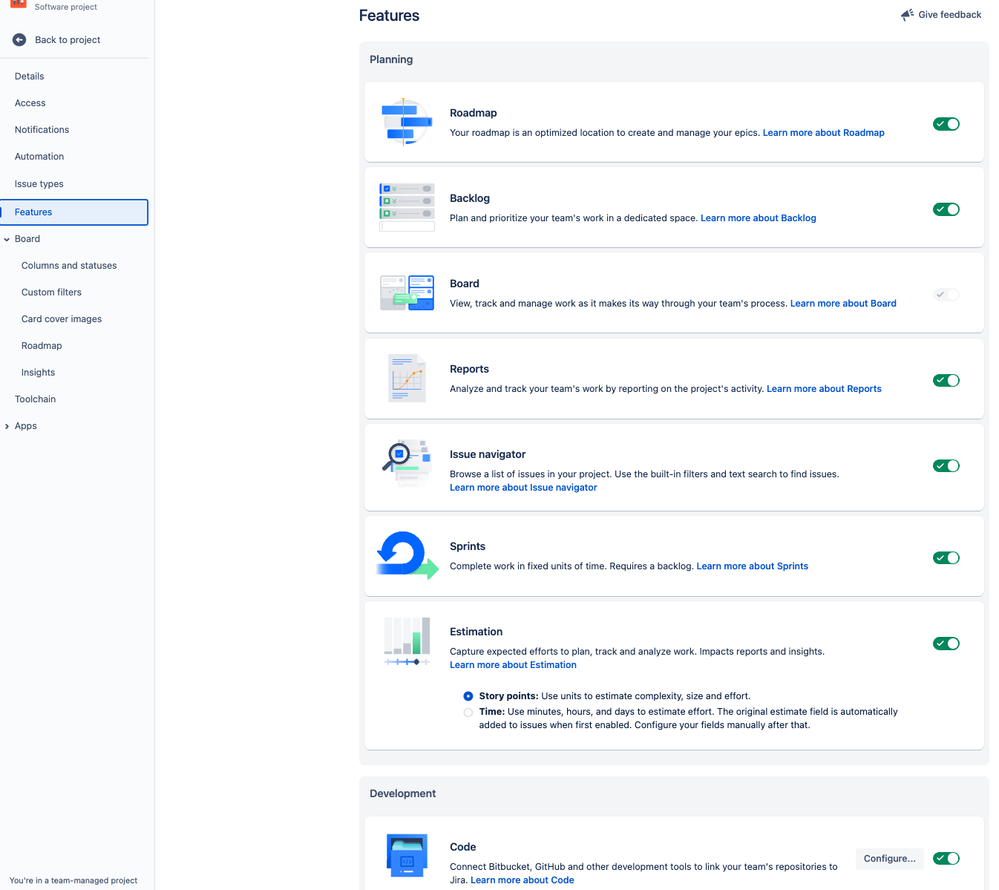The image size is (999, 890).
Task: Open Learn more about Issue navigator link
Action: (x=523, y=487)
